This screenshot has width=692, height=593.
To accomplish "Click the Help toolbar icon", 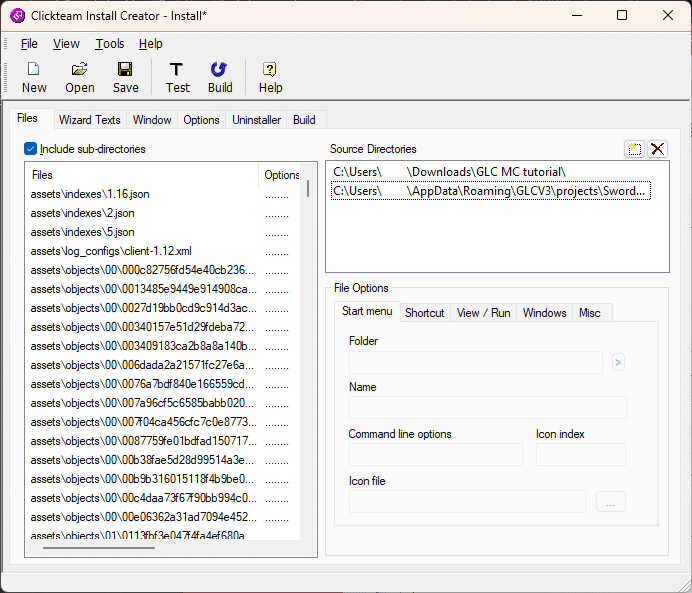I will point(270,69).
